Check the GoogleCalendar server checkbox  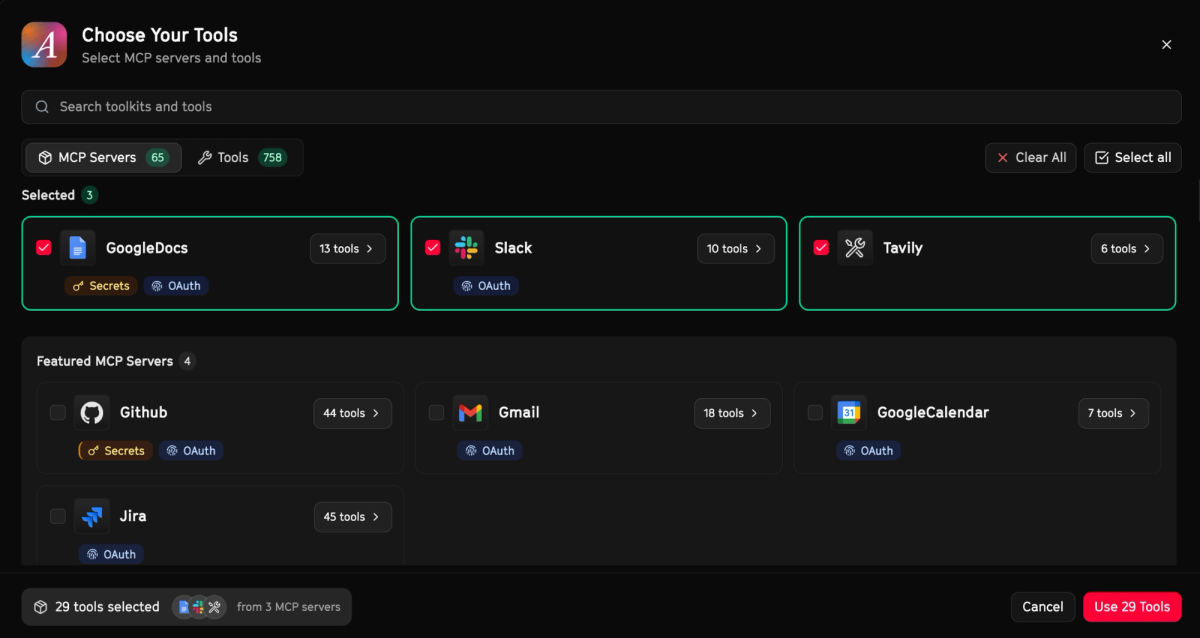815,413
